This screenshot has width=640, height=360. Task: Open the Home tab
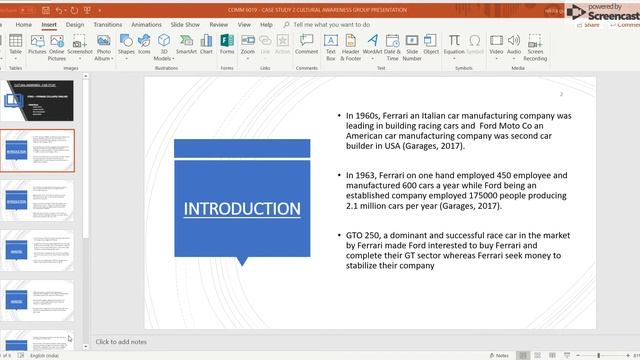24,24
